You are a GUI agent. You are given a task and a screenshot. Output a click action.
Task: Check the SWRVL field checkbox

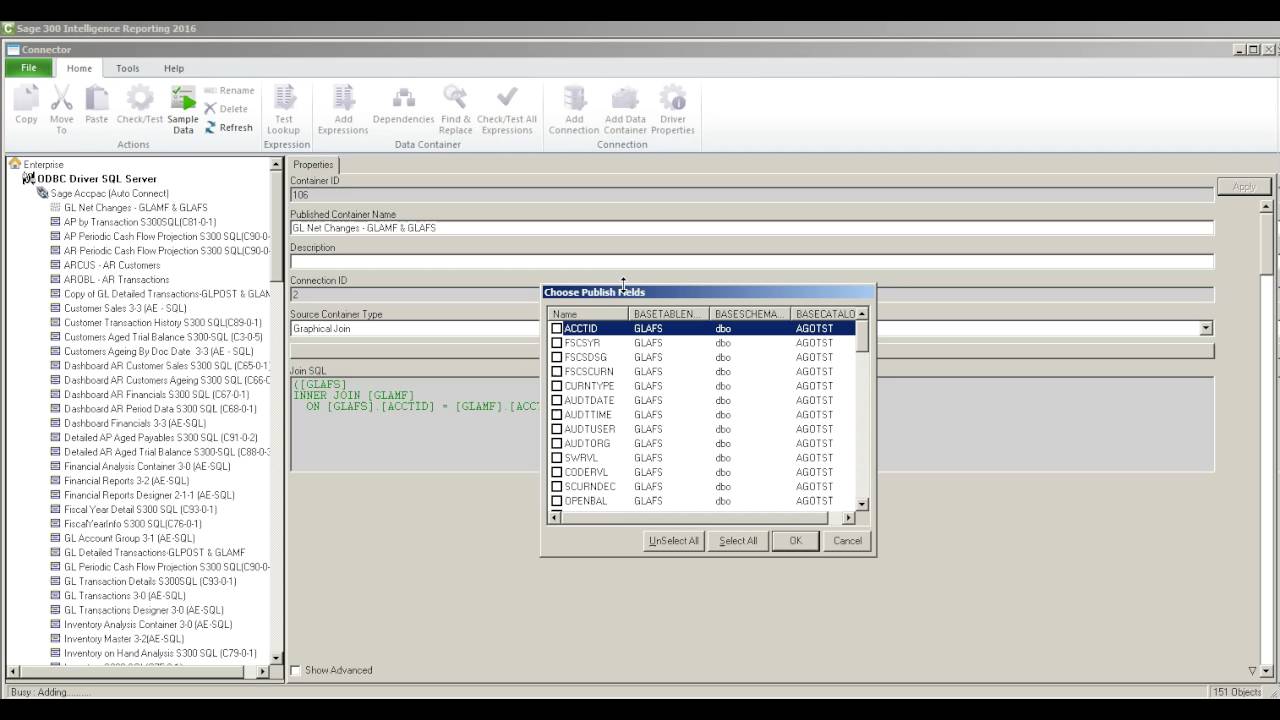[x=557, y=458]
